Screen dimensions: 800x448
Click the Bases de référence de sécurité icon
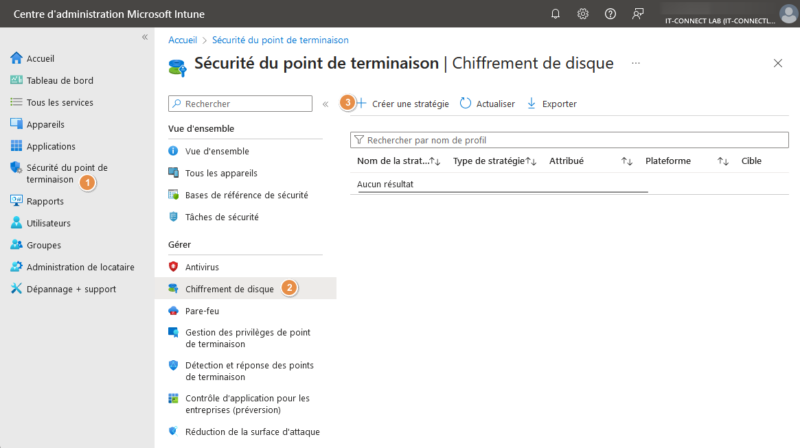point(173,194)
